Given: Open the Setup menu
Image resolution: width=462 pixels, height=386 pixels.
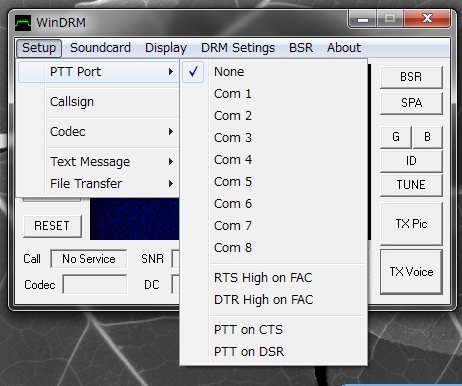Looking at the screenshot, I should click(39, 48).
